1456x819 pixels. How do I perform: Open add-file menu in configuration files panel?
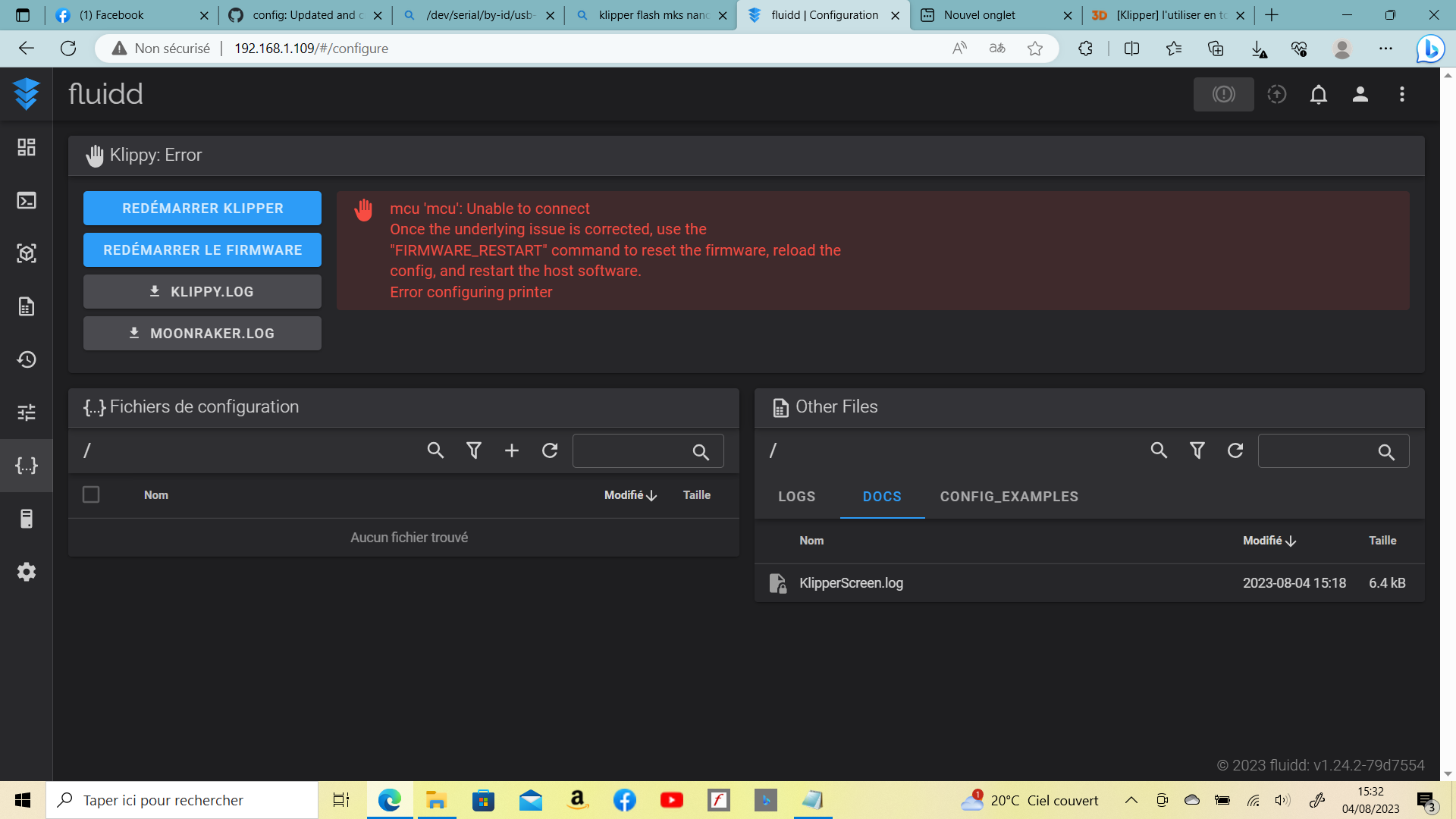[x=512, y=450]
